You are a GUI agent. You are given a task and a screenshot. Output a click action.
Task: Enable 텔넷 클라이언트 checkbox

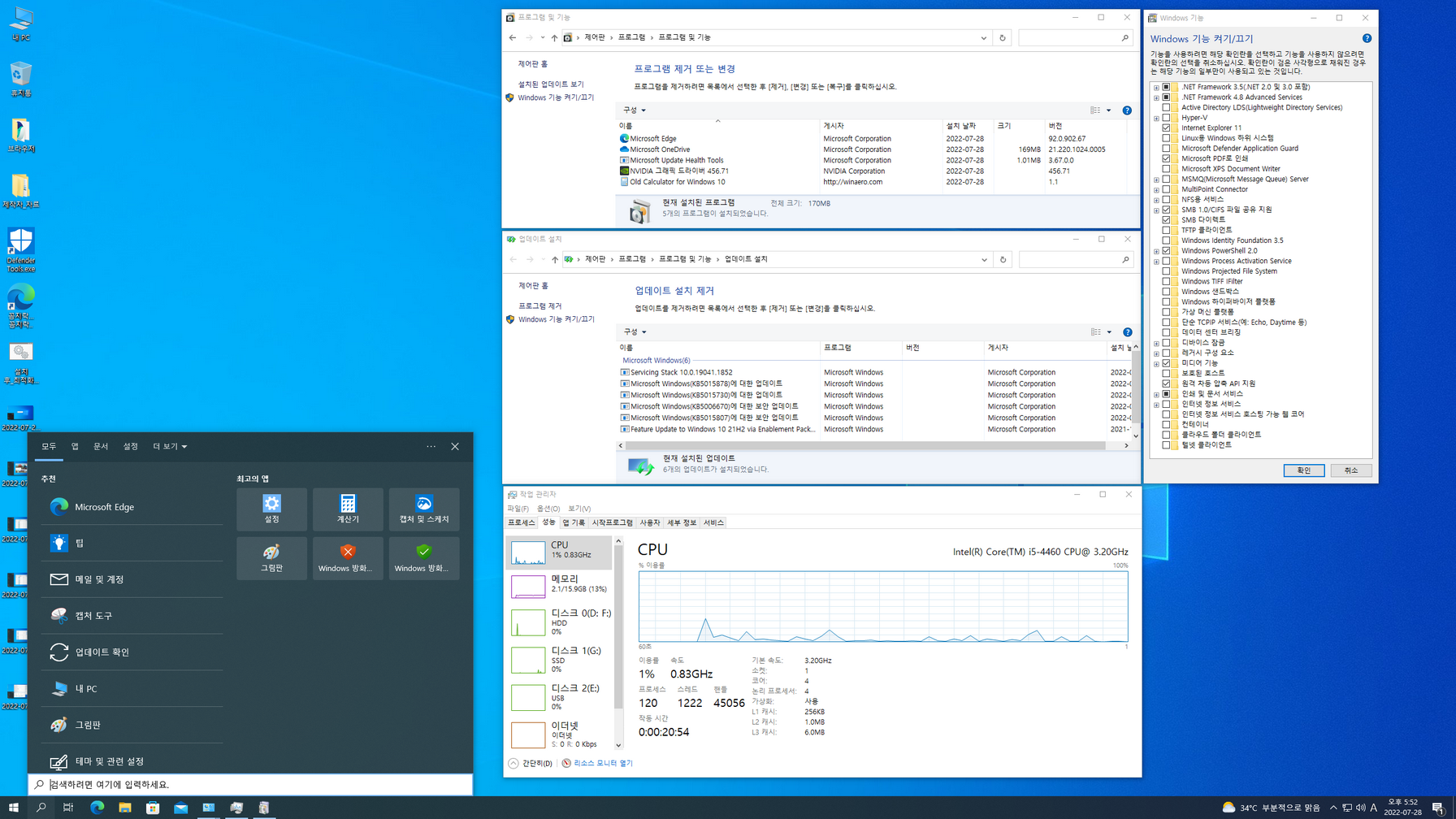click(1167, 445)
